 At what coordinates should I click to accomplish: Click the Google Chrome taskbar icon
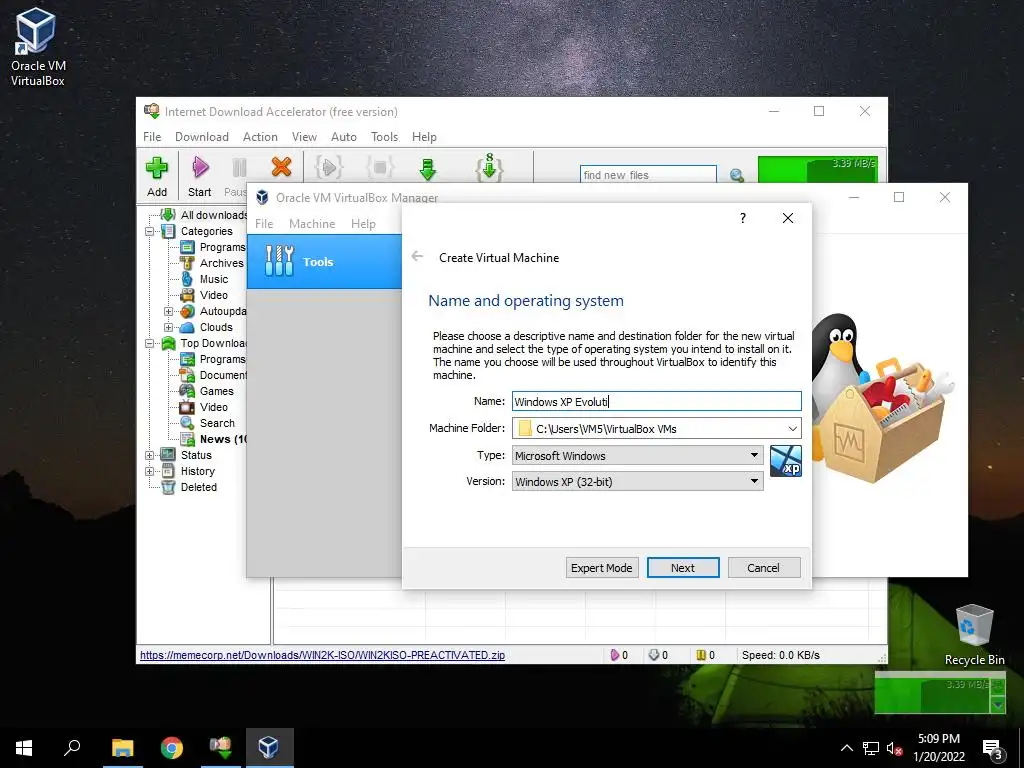[x=172, y=748]
